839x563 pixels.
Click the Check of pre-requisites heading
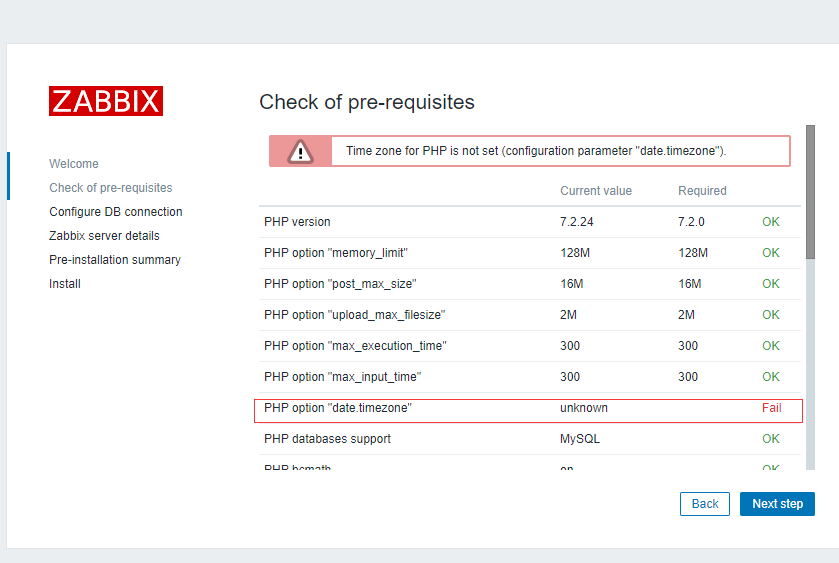click(x=366, y=102)
